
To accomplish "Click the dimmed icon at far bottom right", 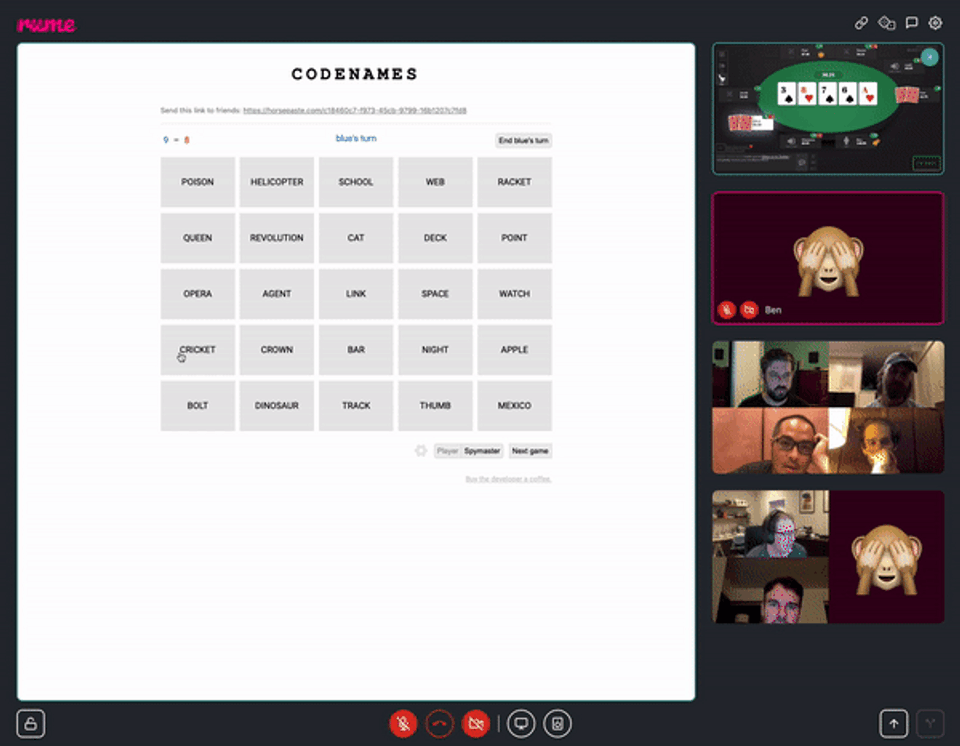I will pyautogui.click(x=930, y=724).
